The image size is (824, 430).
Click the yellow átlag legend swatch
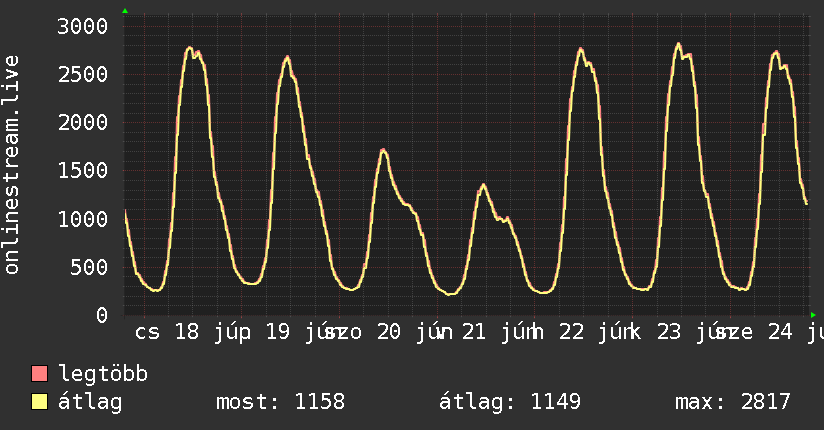39,402
